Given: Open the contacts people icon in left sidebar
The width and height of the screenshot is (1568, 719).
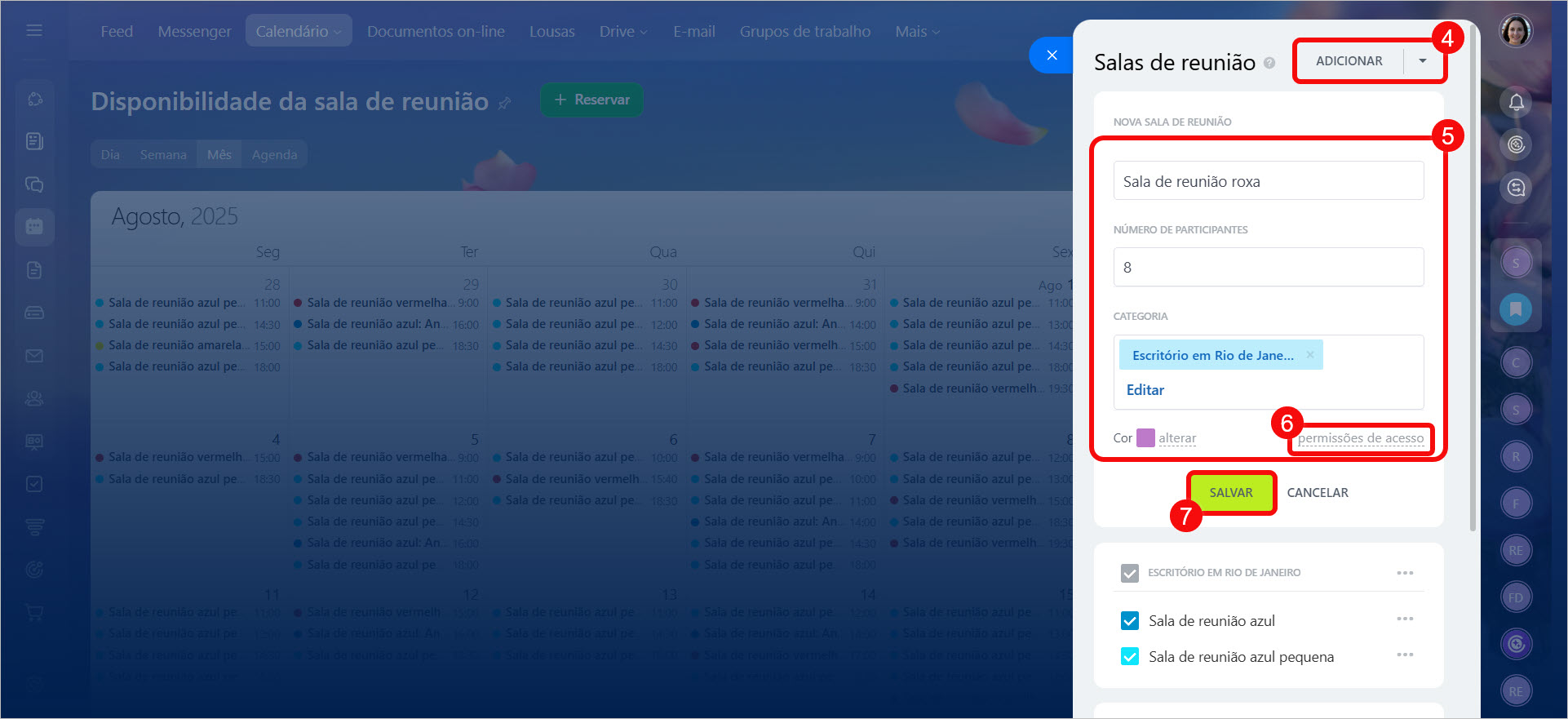Looking at the screenshot, I should [x=34, y=398].
